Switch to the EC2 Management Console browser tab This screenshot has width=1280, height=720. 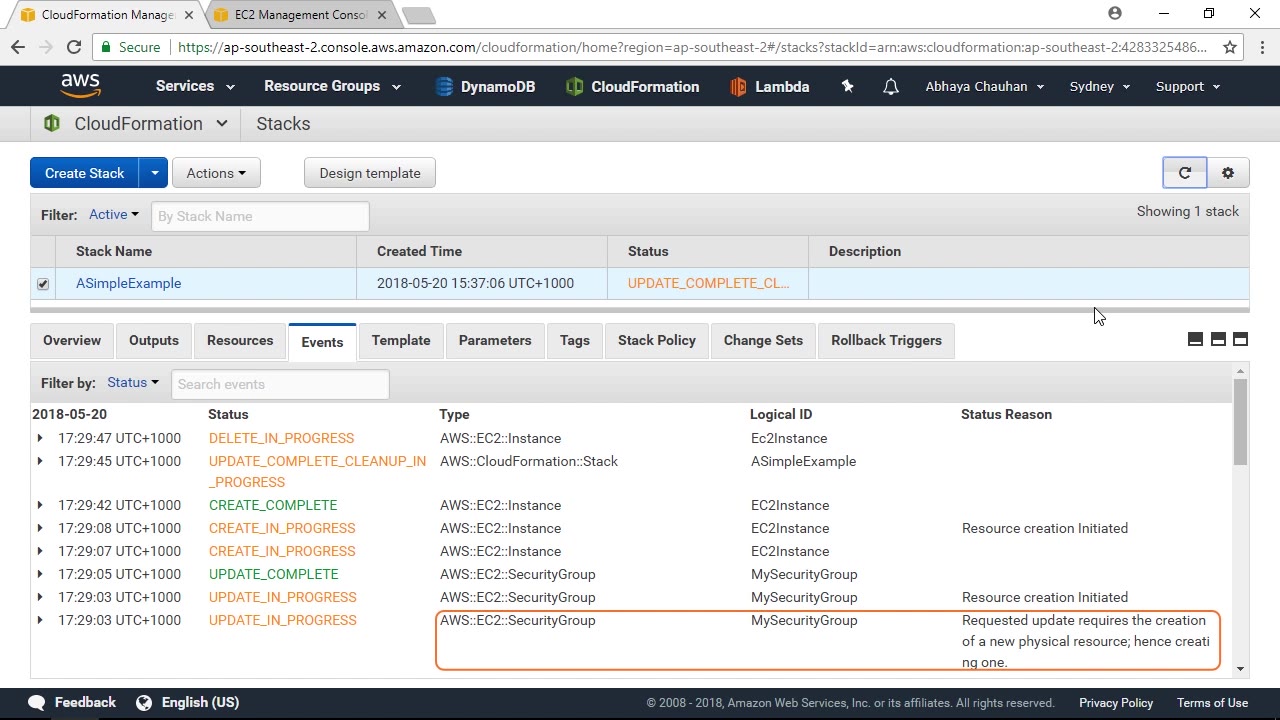(x=300, y=15)
